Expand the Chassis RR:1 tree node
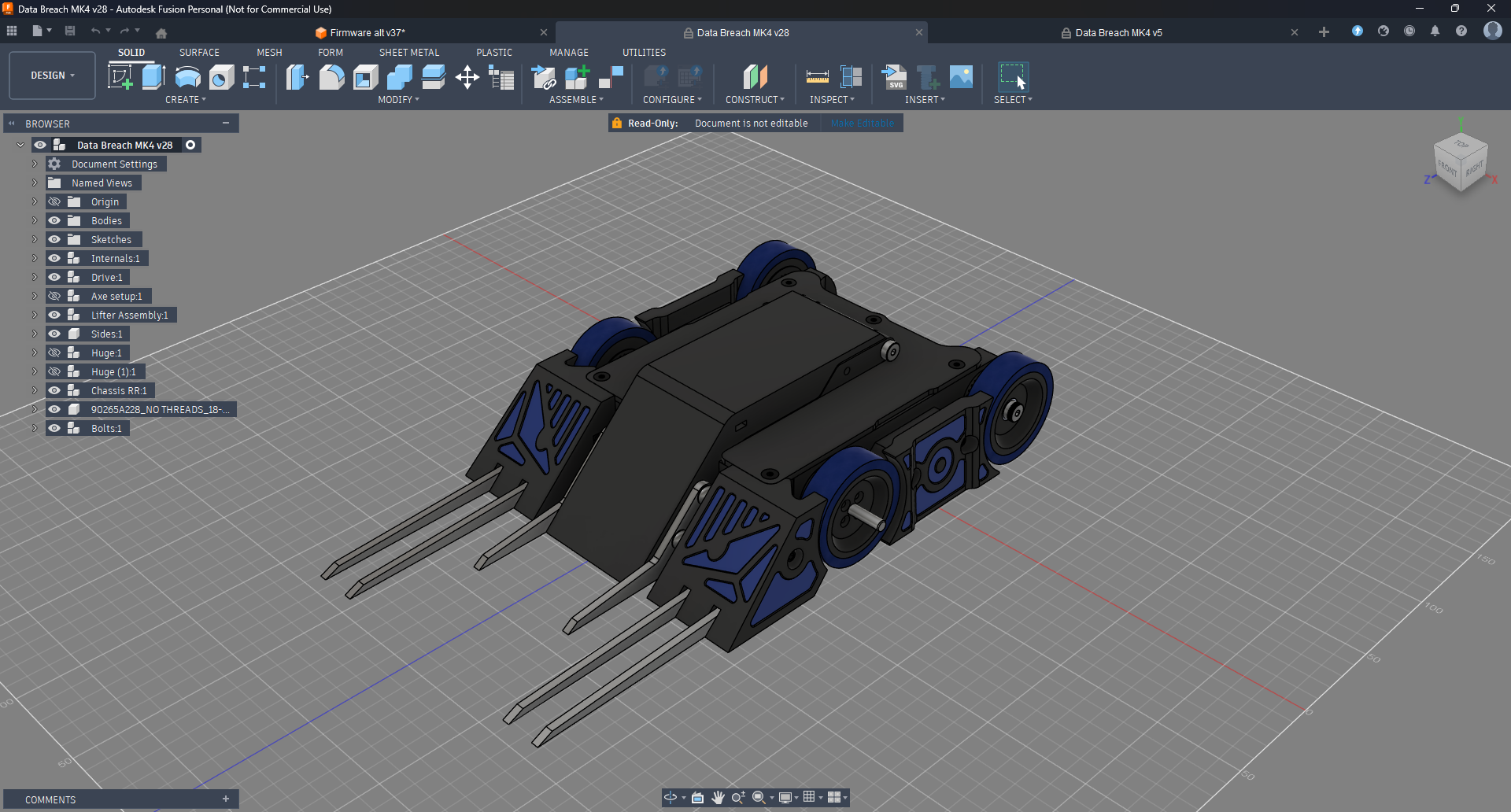Viewport: 1511px width, 812px height. click(35, 390)
